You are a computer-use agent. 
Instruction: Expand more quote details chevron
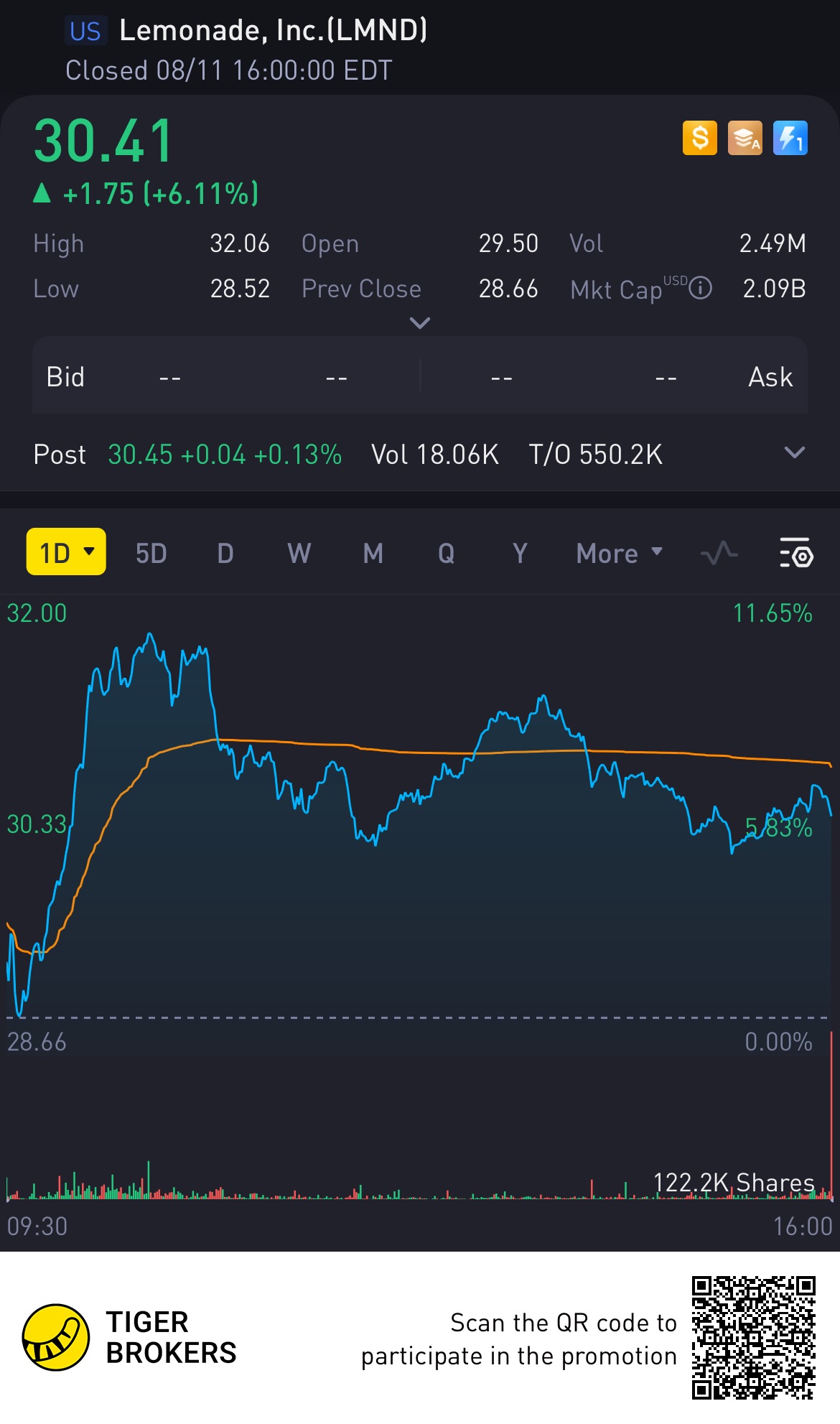(419, 322)
